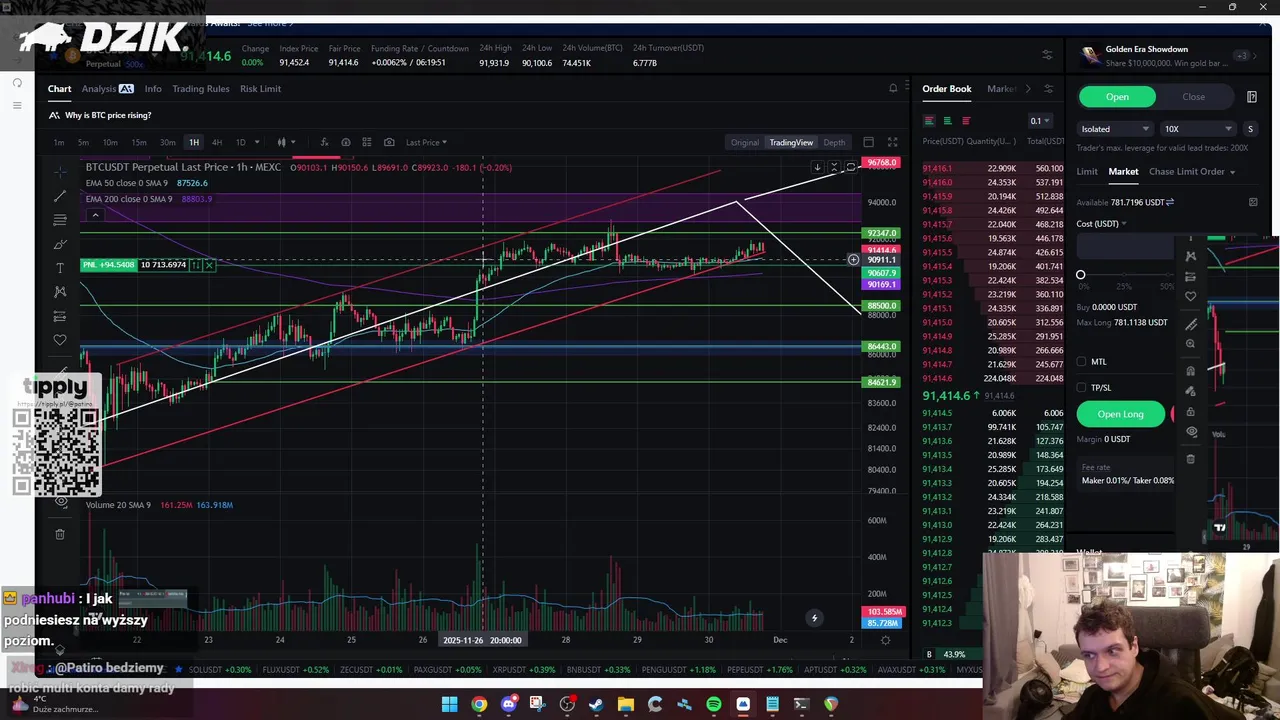Expand more timeframes arrow after 1D
This screenshot has height=720, width=1280.
coord(257,142)
